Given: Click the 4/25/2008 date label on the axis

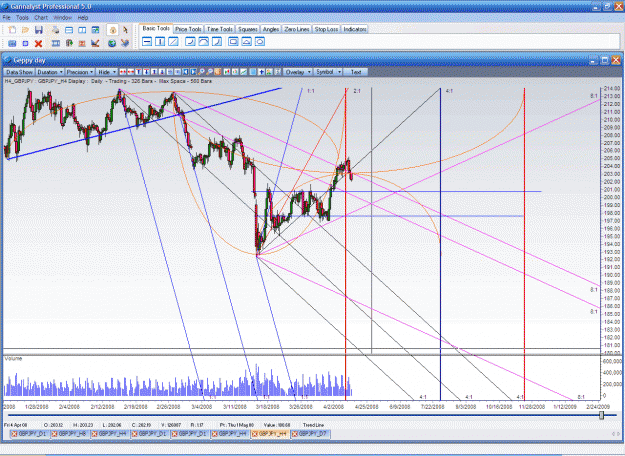Looking at the screenshot, I should tap(366, 407).
